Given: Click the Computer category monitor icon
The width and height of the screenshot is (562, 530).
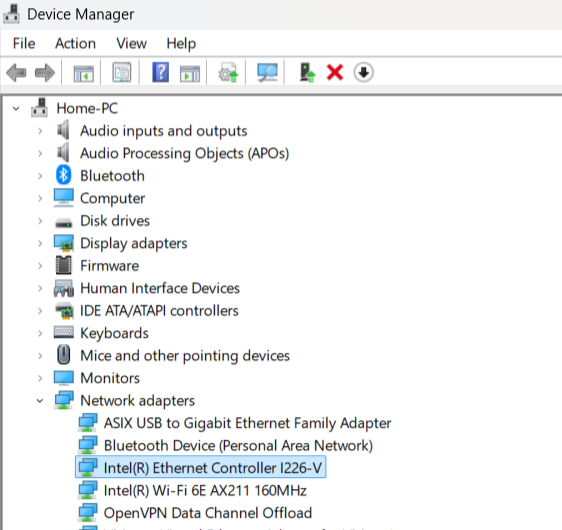Looking at the screenshot, I should coord(64,198).
